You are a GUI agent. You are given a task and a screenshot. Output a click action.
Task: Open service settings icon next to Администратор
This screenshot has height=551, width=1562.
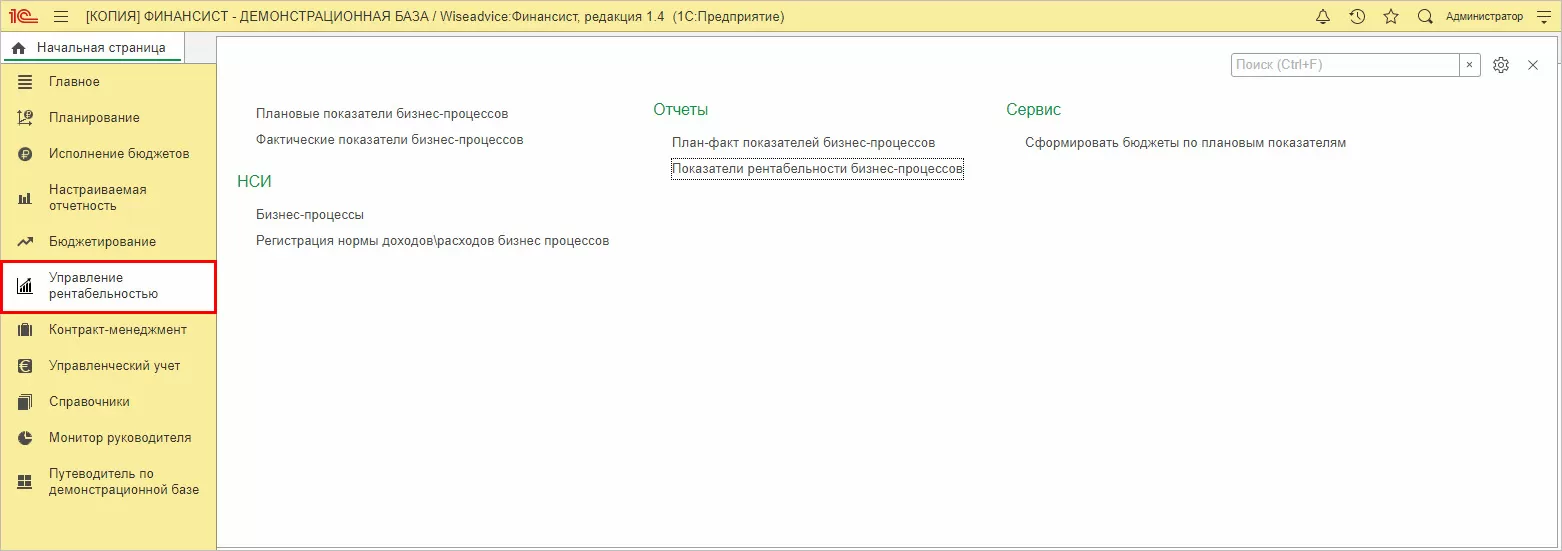point(1542,16)
